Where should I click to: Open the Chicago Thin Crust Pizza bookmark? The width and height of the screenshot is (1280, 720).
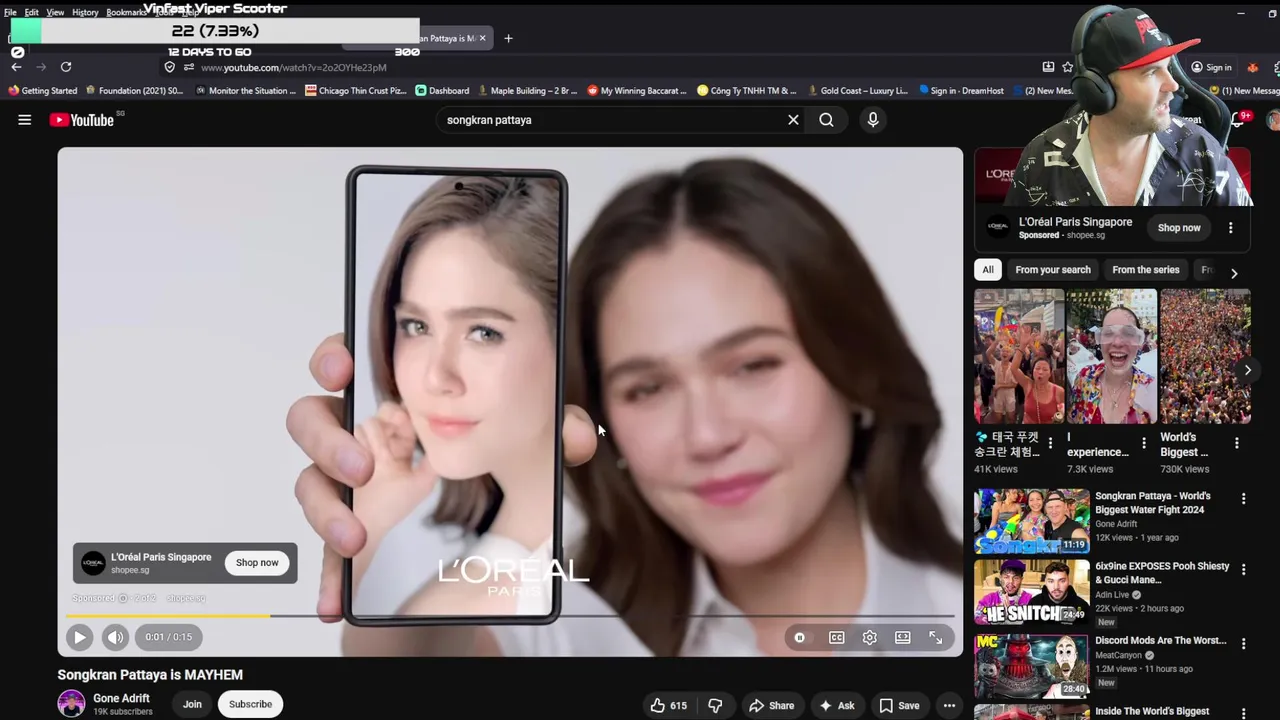(356, 91)
